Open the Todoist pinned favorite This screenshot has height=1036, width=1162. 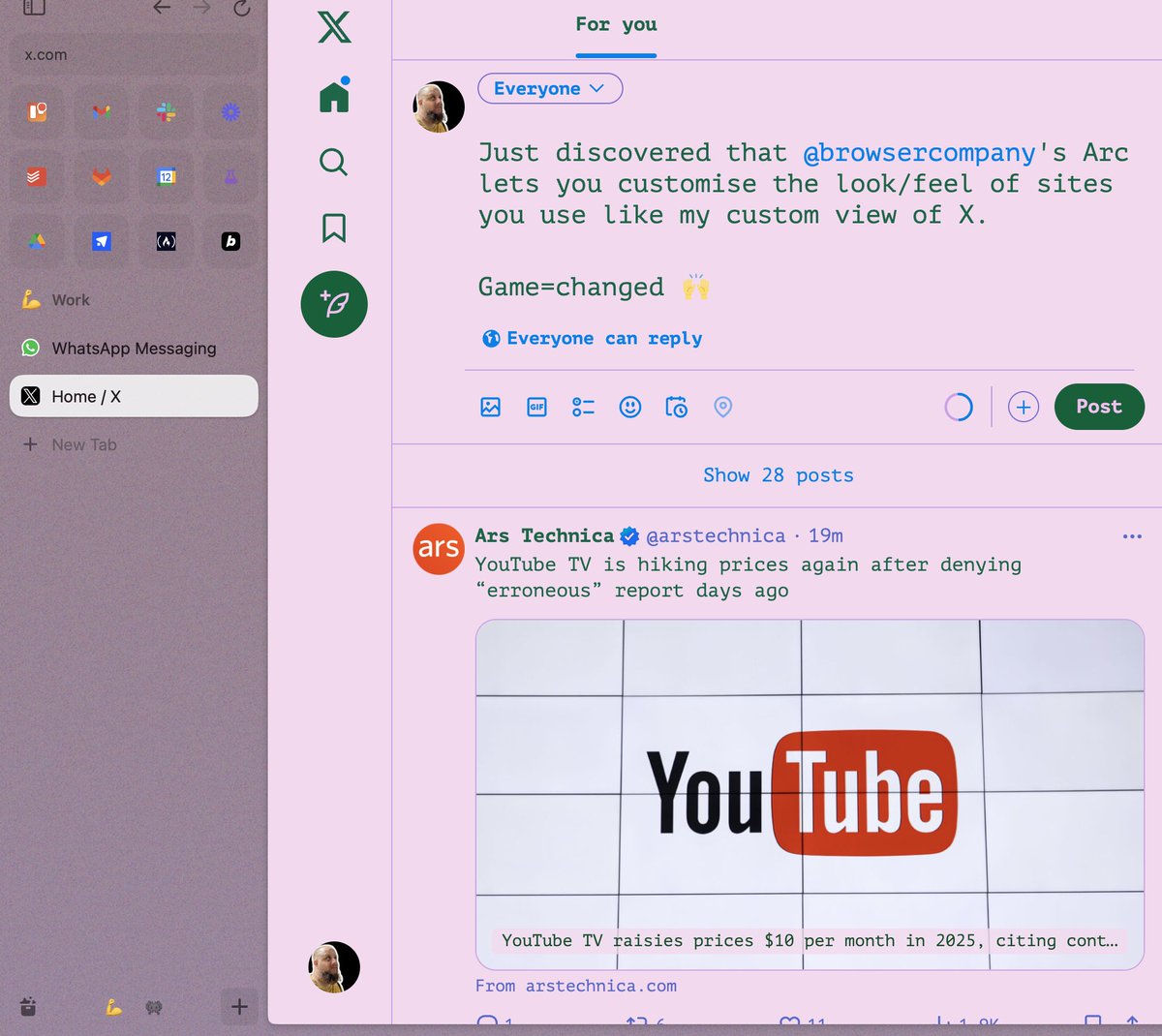[37, 177]
